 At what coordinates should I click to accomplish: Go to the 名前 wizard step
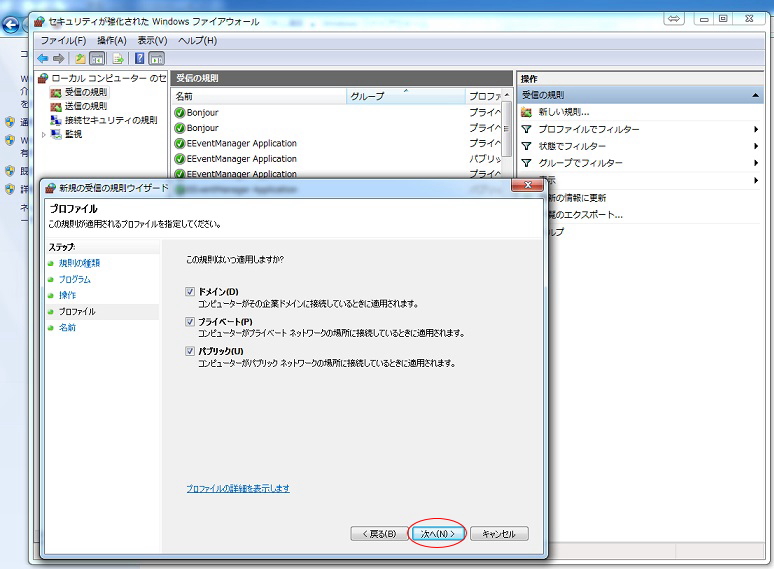pos(68,327)
